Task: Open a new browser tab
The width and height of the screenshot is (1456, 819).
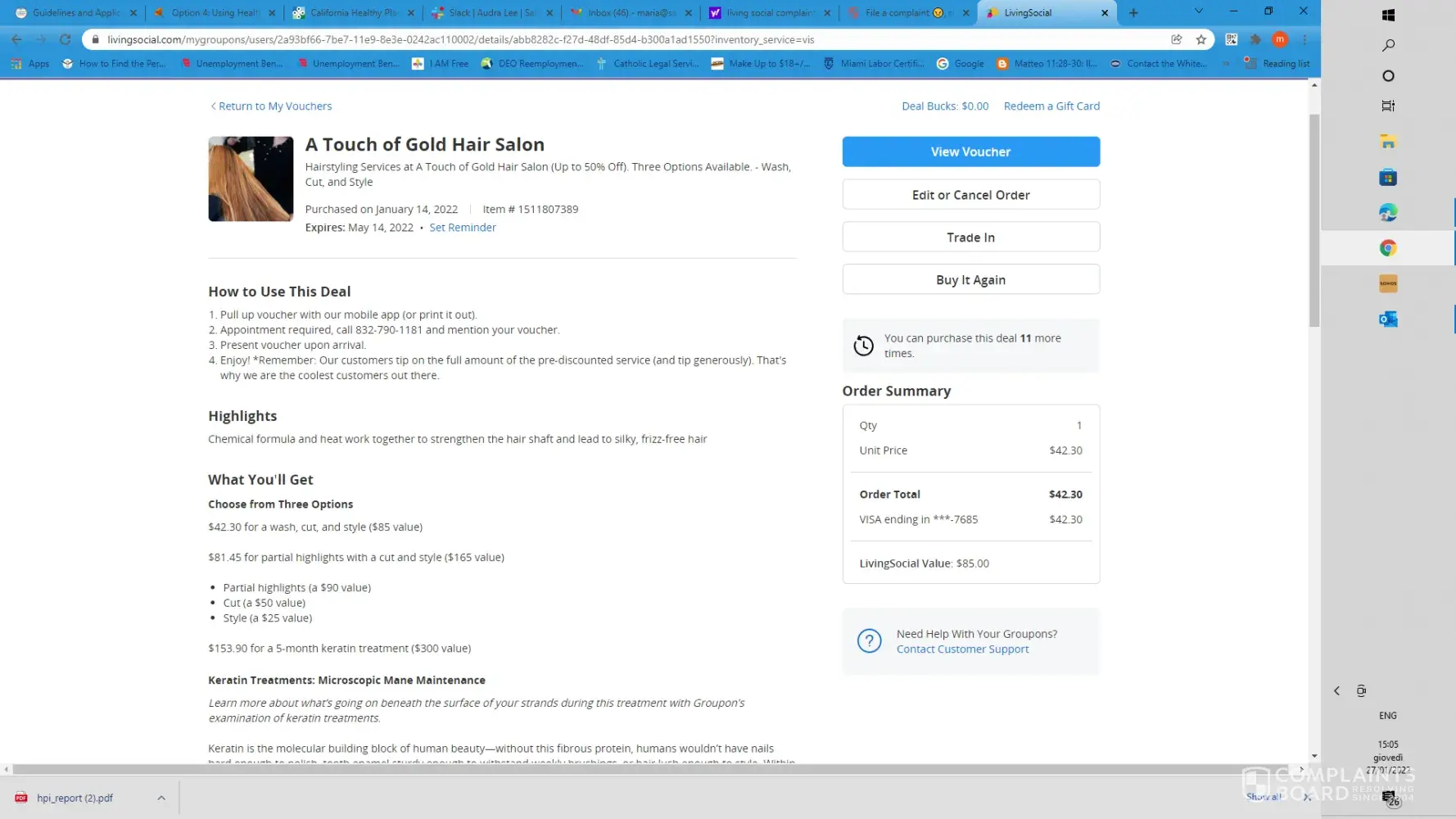Action: tap(1133, 13)
